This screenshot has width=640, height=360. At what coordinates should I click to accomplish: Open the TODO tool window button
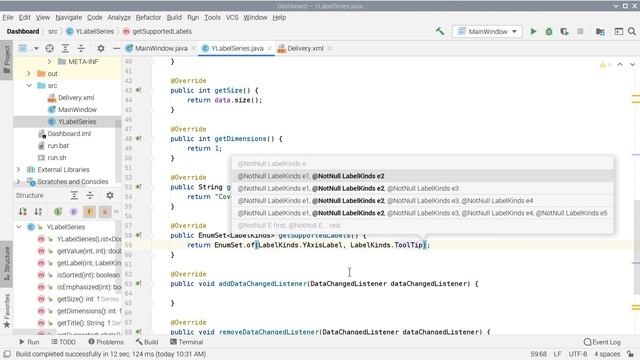pyautogui.click(x=63, y=342)
